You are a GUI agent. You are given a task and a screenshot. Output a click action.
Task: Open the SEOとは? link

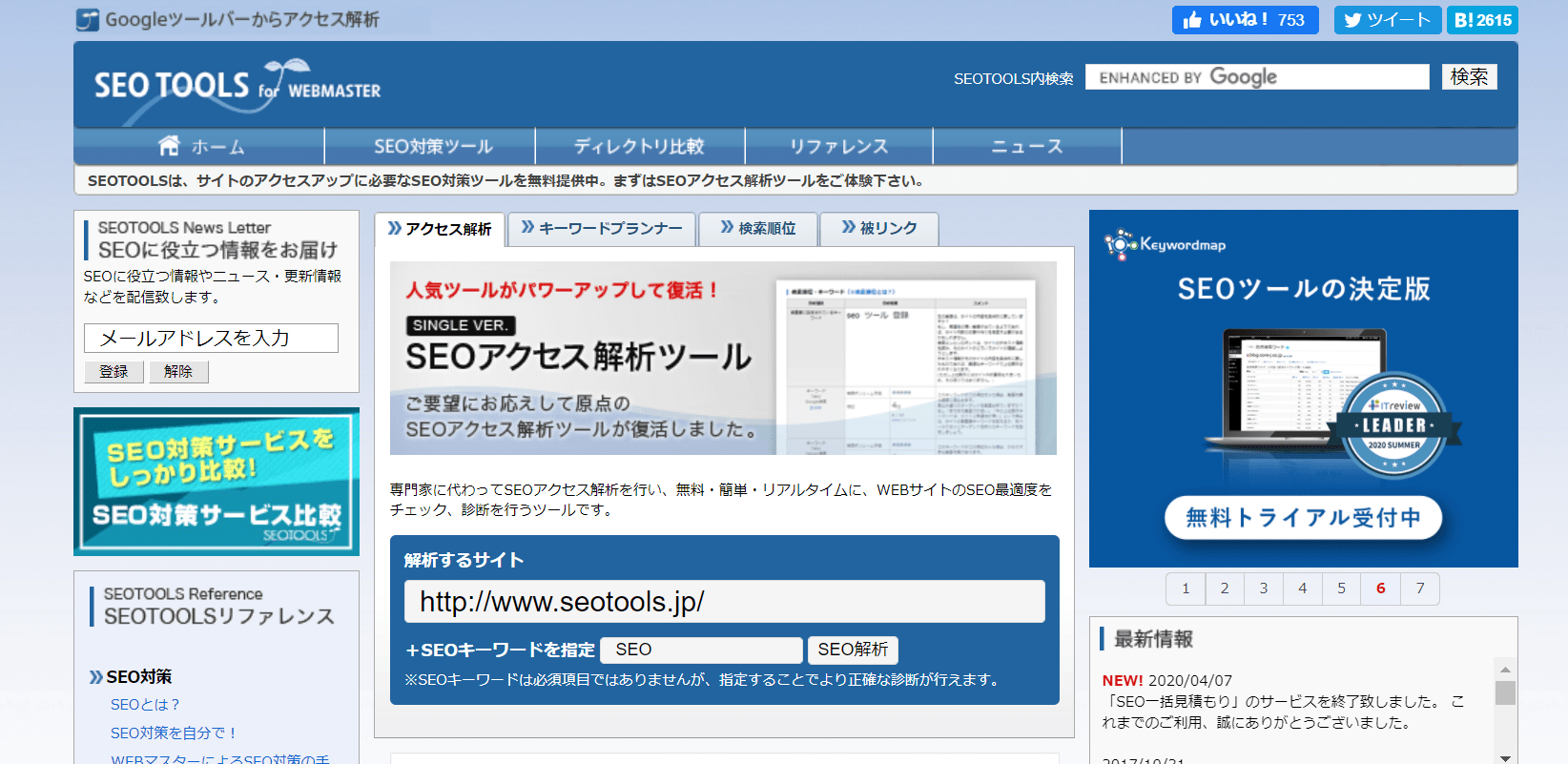pos(145,705)
